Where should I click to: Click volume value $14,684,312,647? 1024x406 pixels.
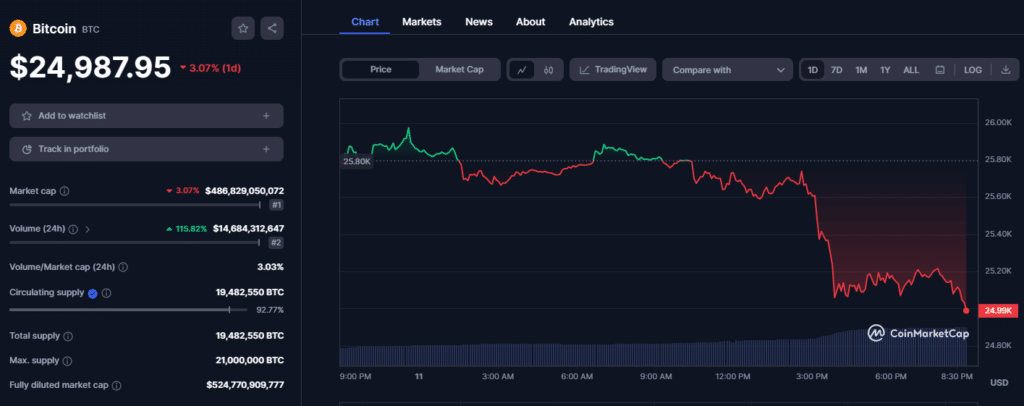click(x=248, y=229)
